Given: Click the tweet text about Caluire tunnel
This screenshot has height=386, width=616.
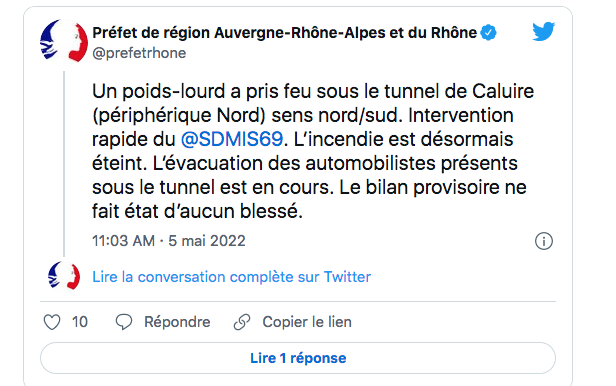Looking at the screenshot, I should pos(313,151).
